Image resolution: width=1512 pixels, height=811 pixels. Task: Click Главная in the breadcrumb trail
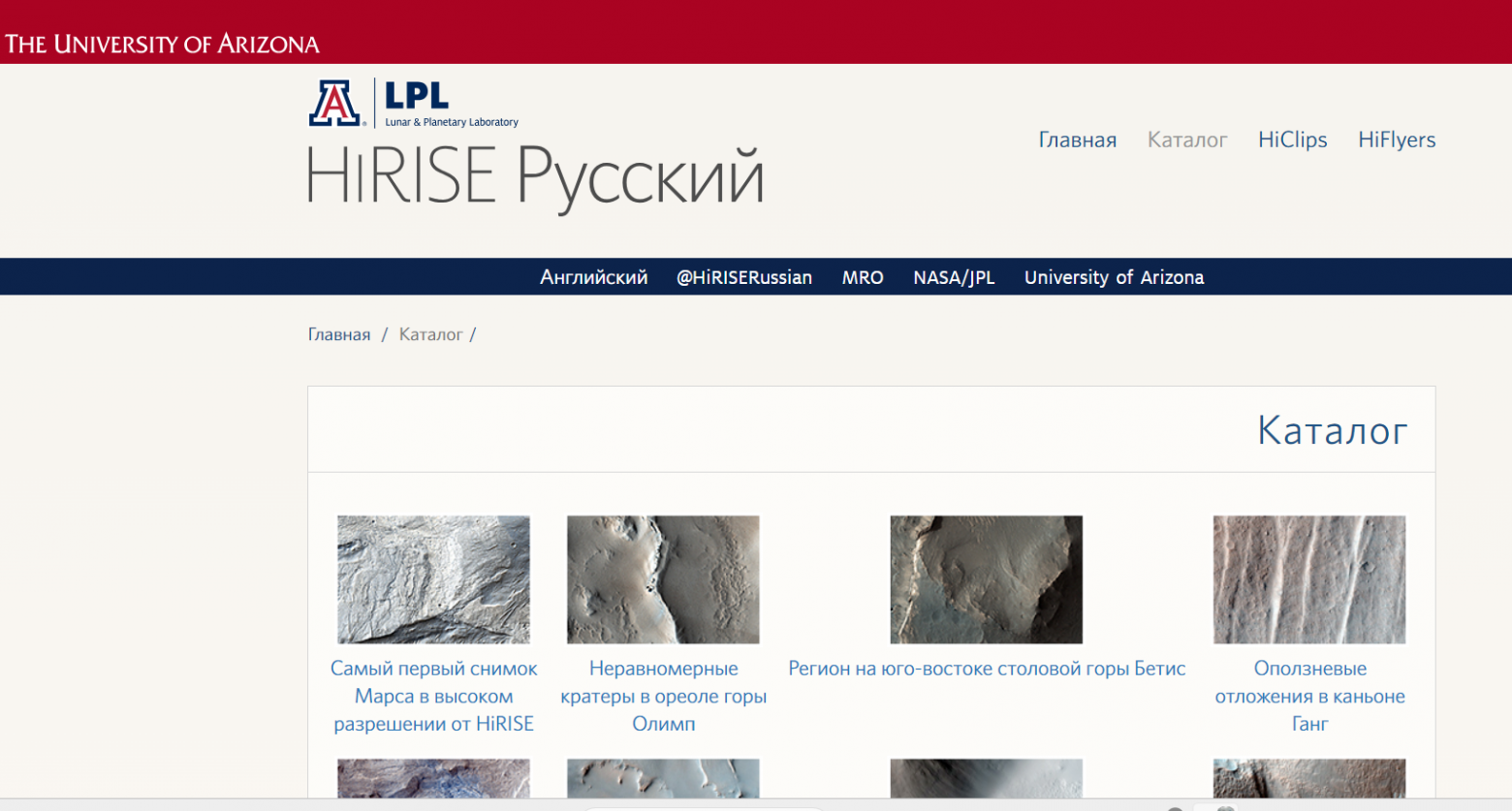[x=339, y=334]
